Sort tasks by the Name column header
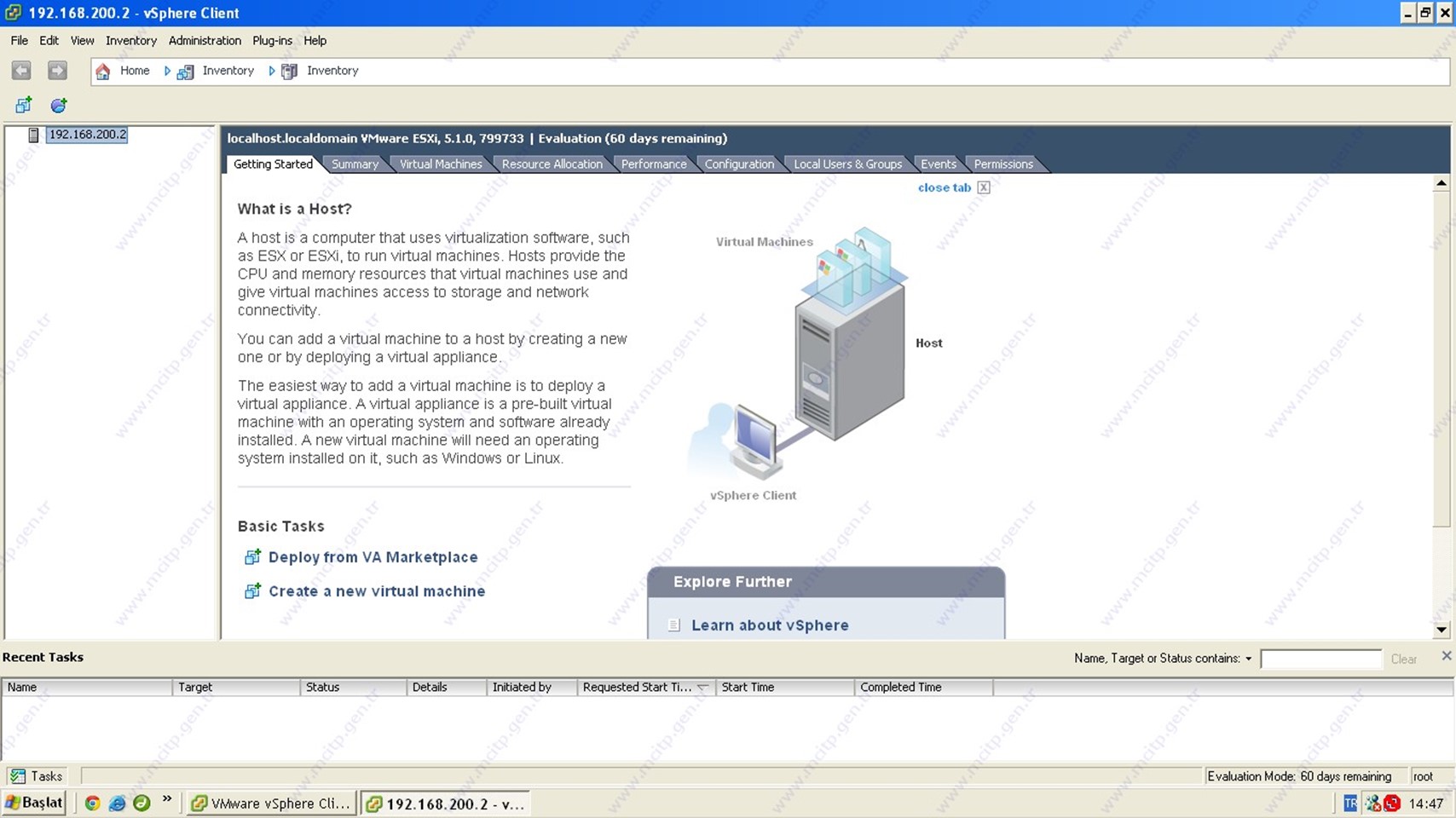 click(x=87, y=687)
